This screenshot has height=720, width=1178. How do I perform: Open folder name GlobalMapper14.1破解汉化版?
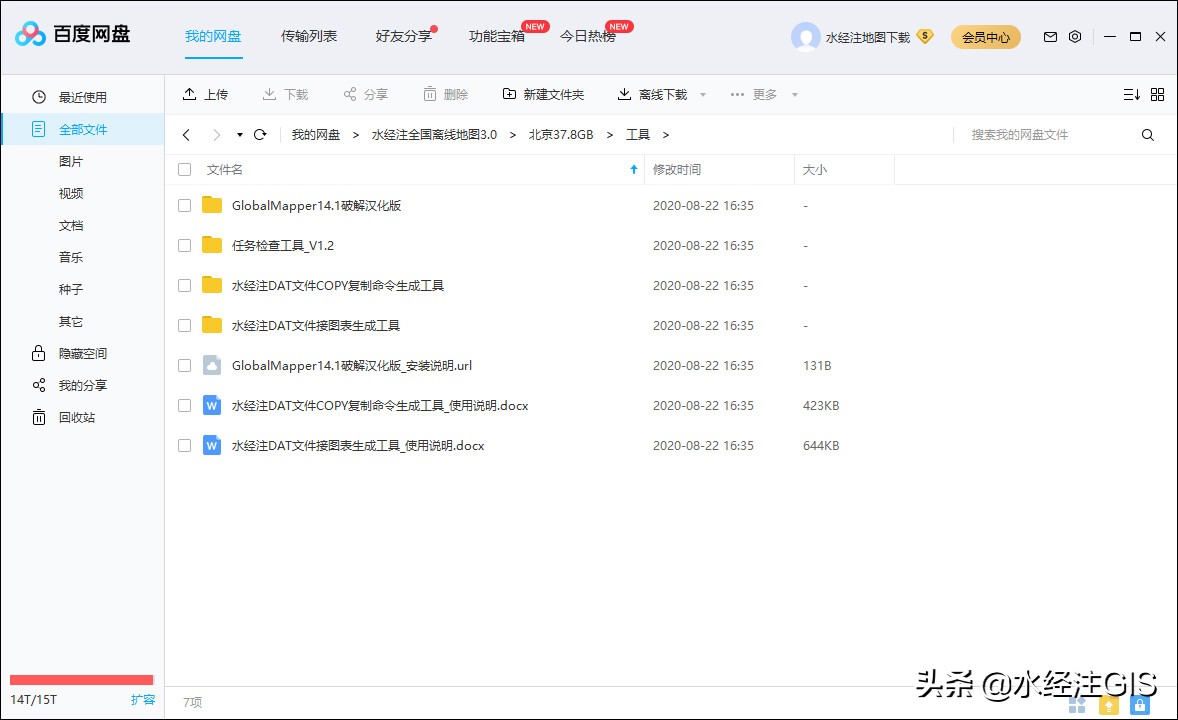point(316,205)
